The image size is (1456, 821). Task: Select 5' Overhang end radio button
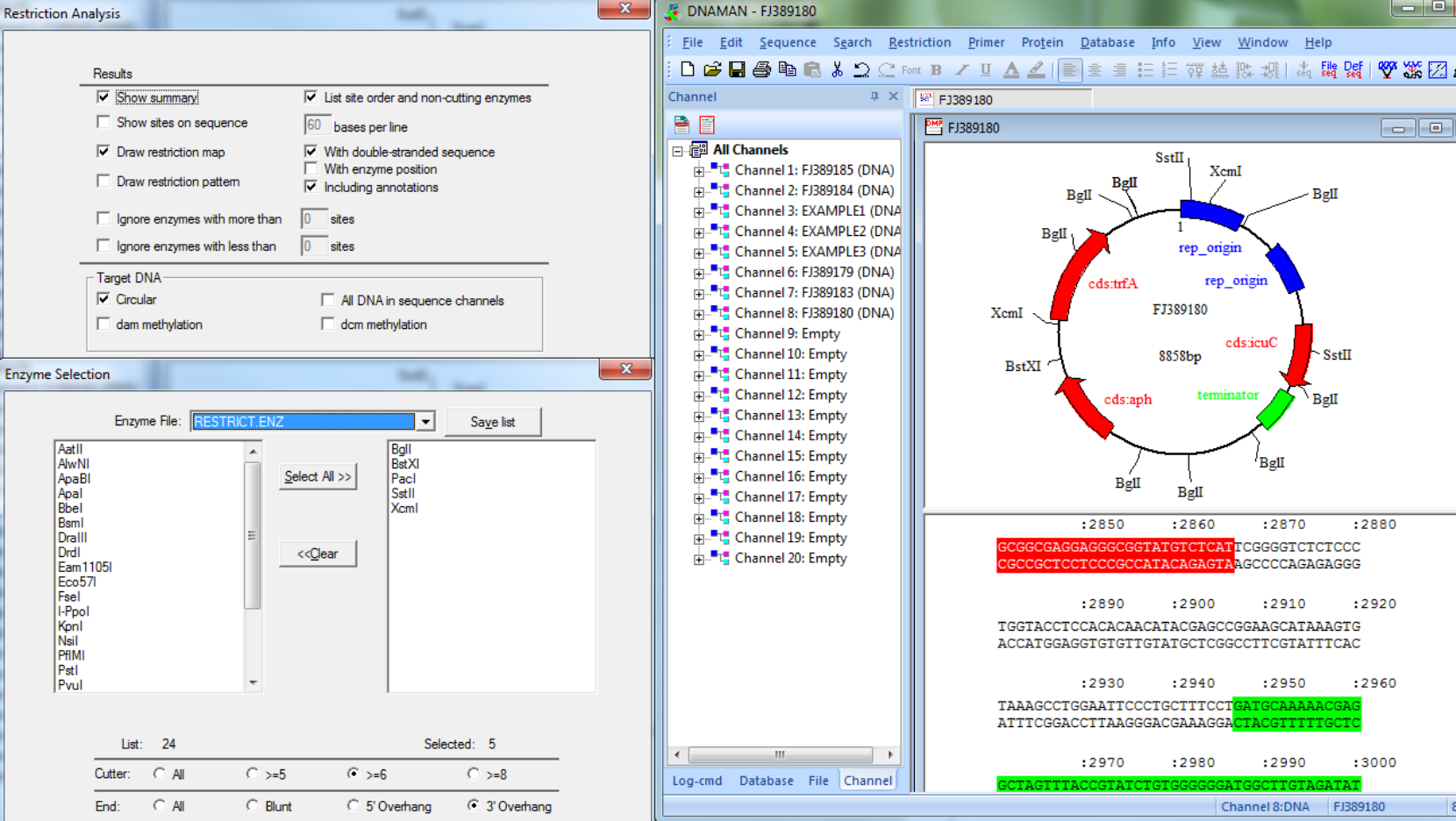(x=353, y=805)
